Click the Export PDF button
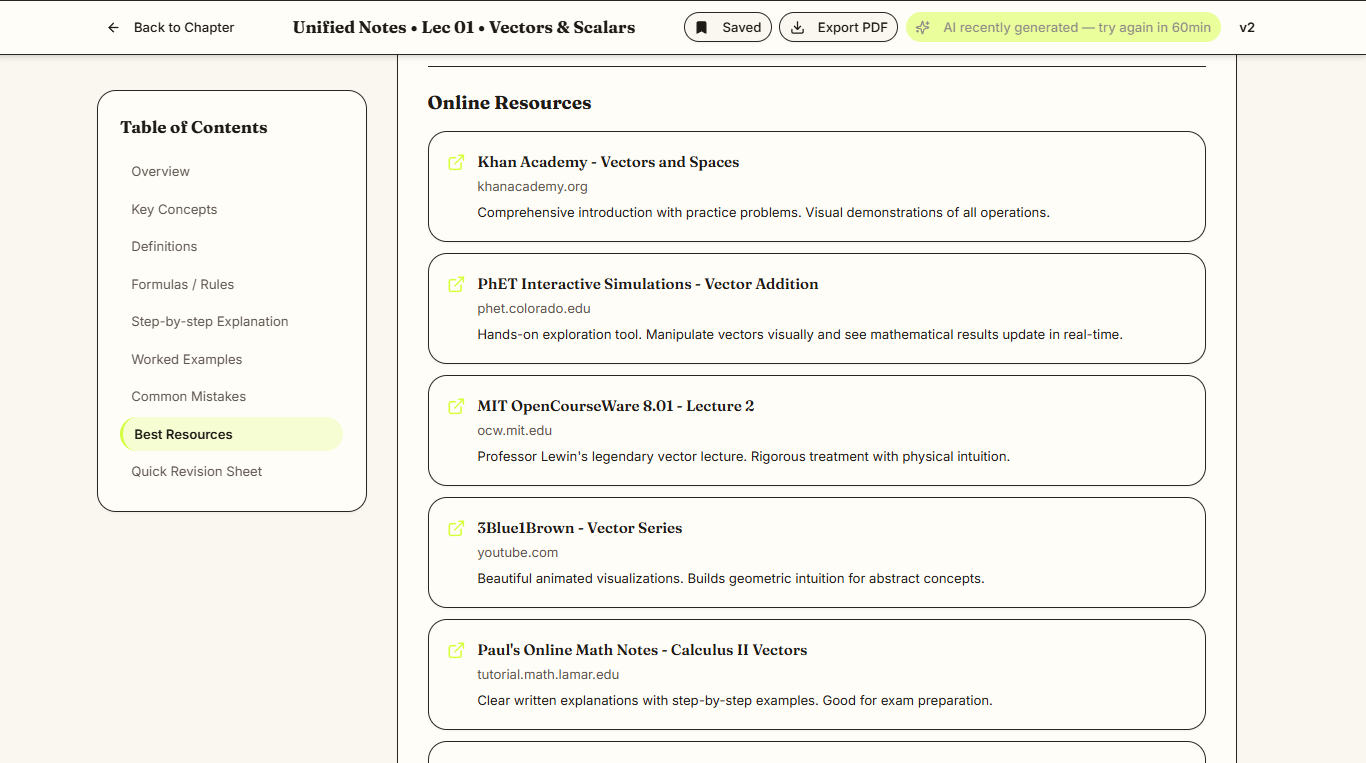The image size is (1366, 763). [838, 28]
